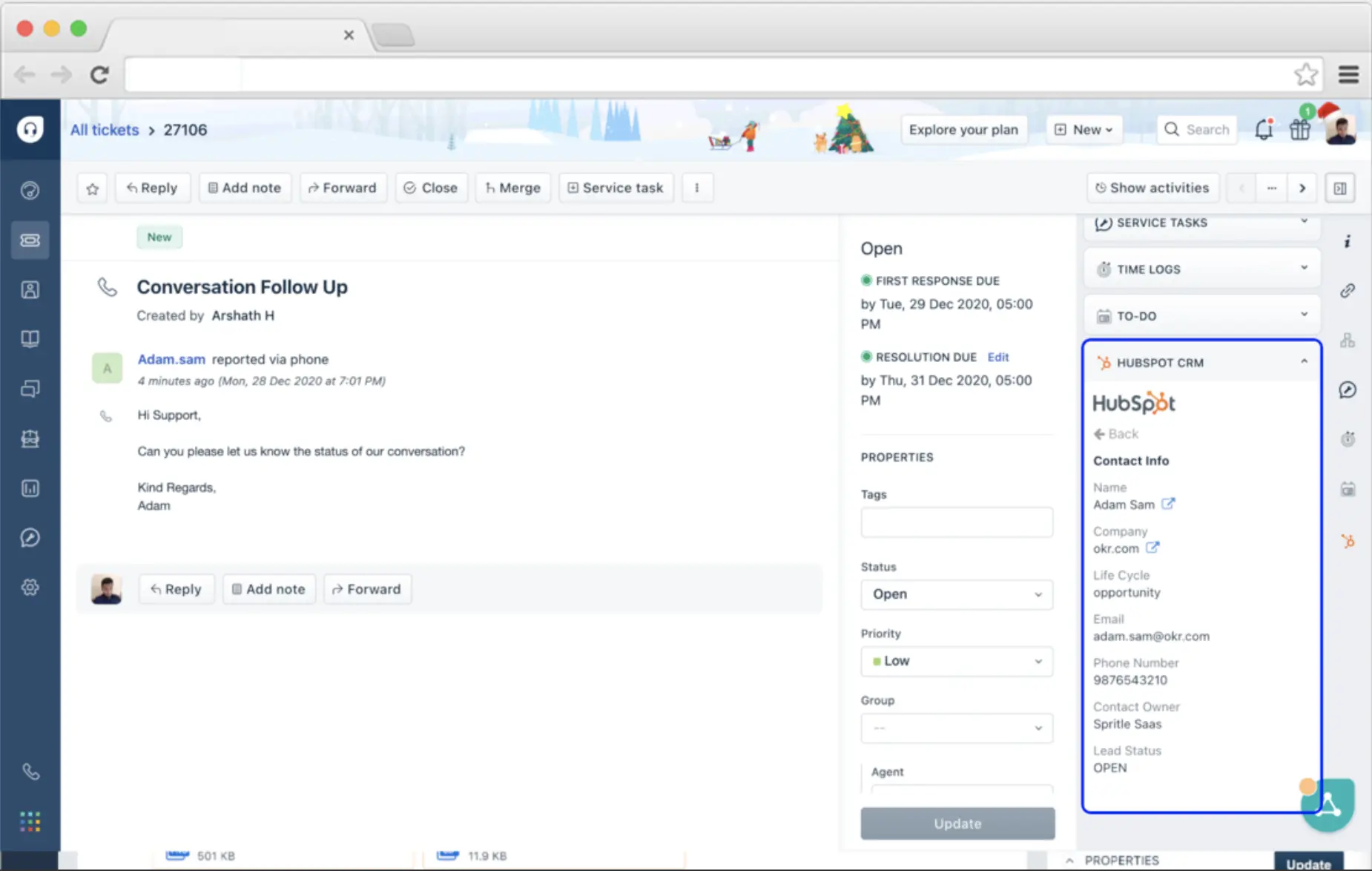1372x871 pixels.
Task: Open the Analytics reports icon in the sidebar
Action: coord(30,488)
